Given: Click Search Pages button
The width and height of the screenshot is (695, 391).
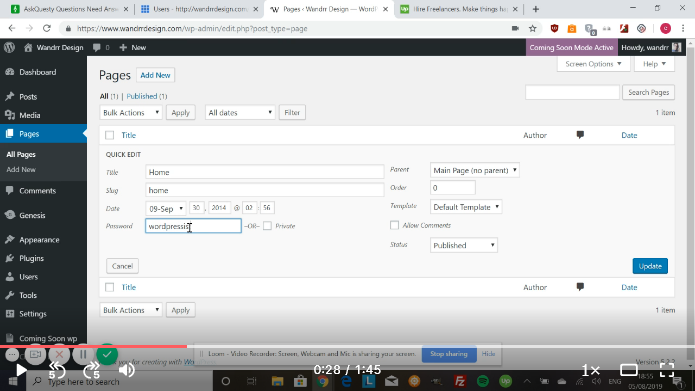Looking at the screenshot, I should [x=648, y=92].
